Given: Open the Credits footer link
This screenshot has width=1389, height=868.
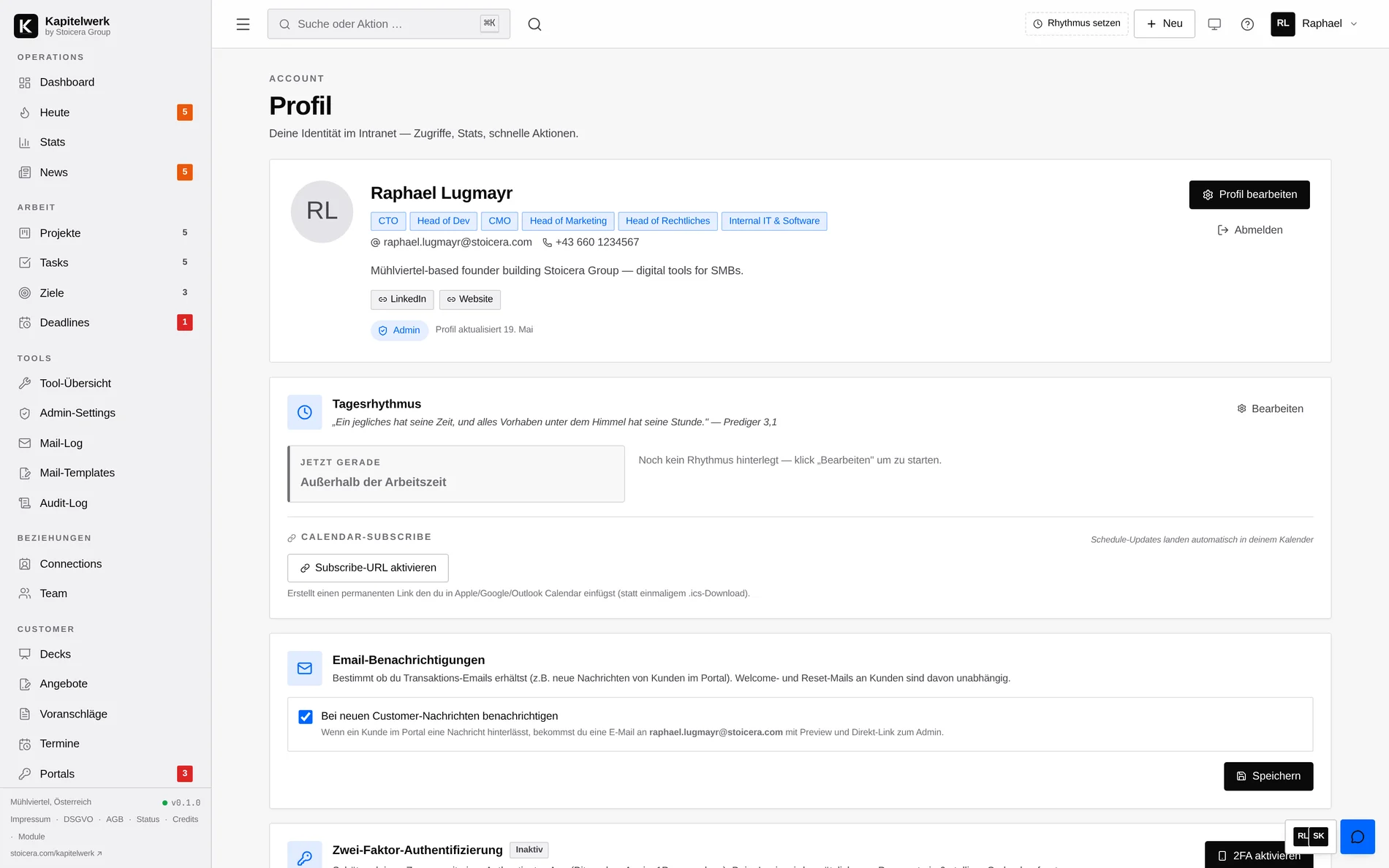Looking at the screenshot, I should [185, 820].
